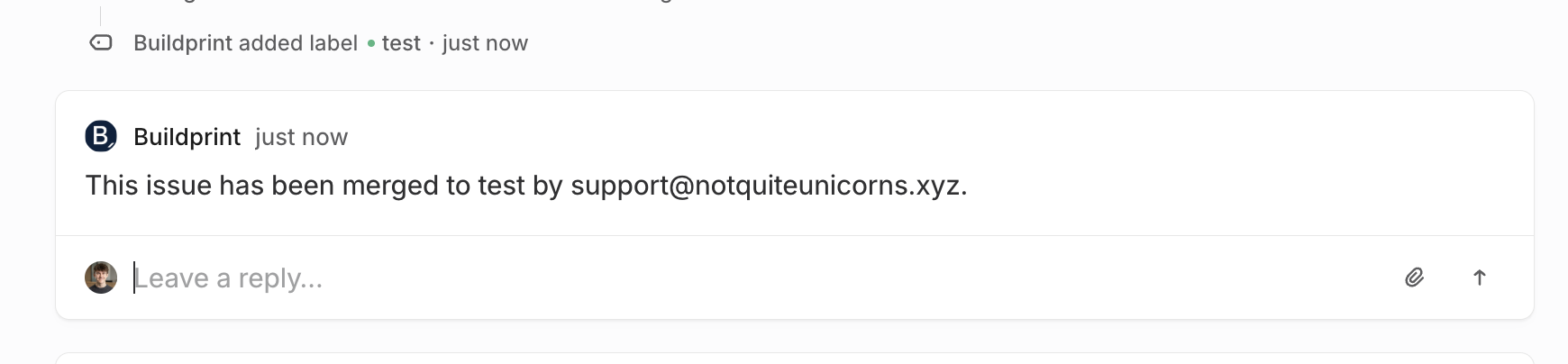1568x364 pixels.
Task: Click Buildprint's dark "B" avatar logo
Action: tap(101, 136)
